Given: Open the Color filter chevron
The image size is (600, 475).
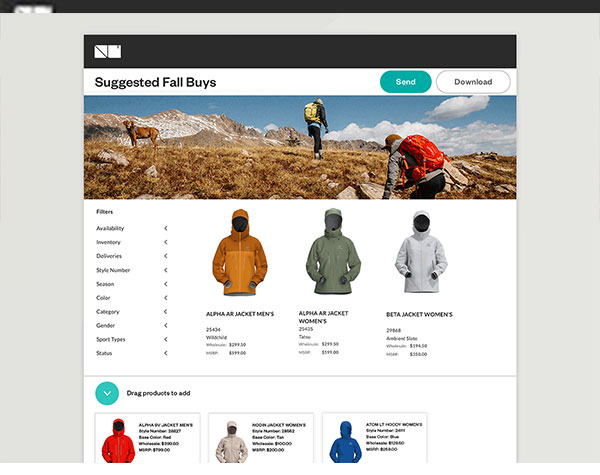Looking at the screenshot, I should pos(166,298).
